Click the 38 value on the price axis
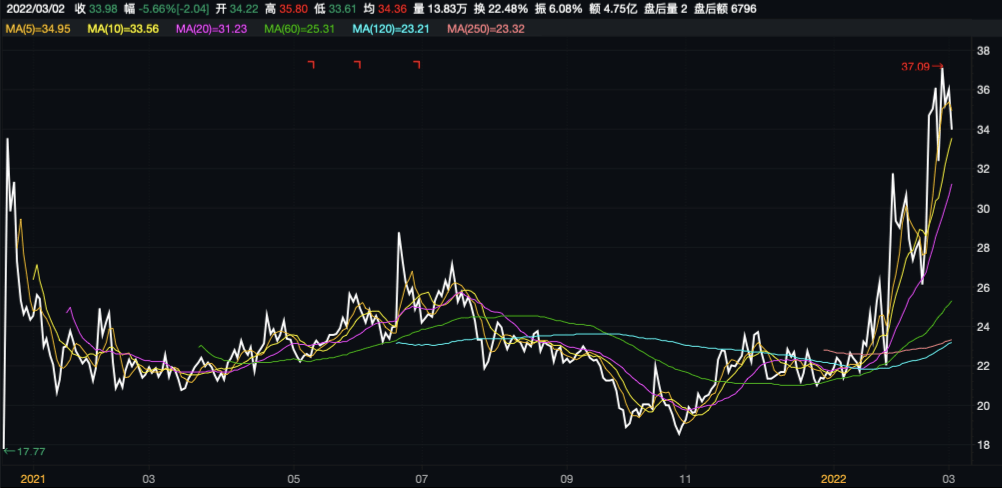The image size is (1002, 488). coord(983,50)
